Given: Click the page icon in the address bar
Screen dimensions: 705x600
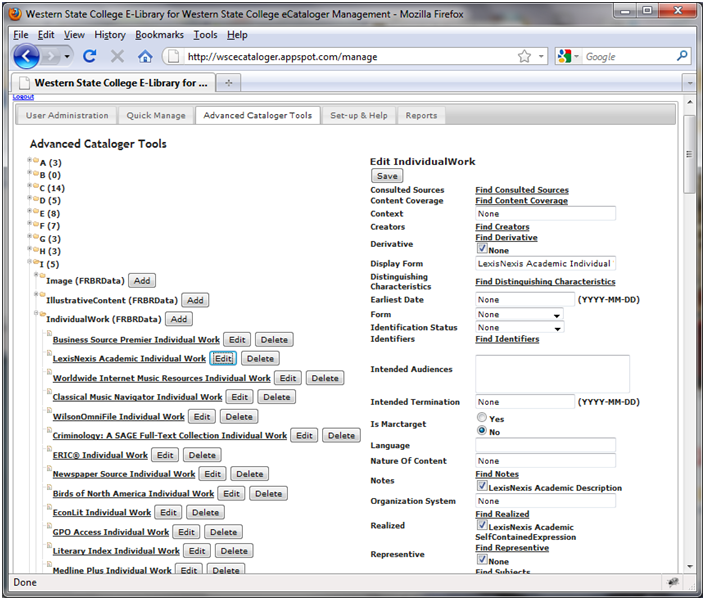Looking at the screenshot, I should click(x=173, y=57).
